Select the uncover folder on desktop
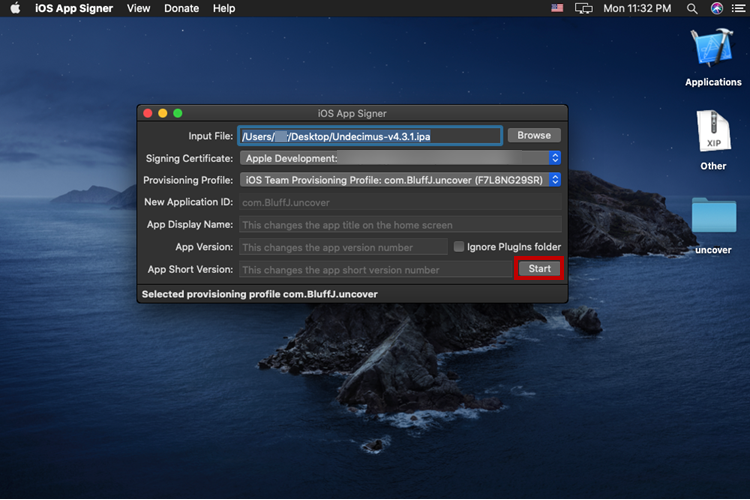The image size is (750, 500). coord(713,226)
